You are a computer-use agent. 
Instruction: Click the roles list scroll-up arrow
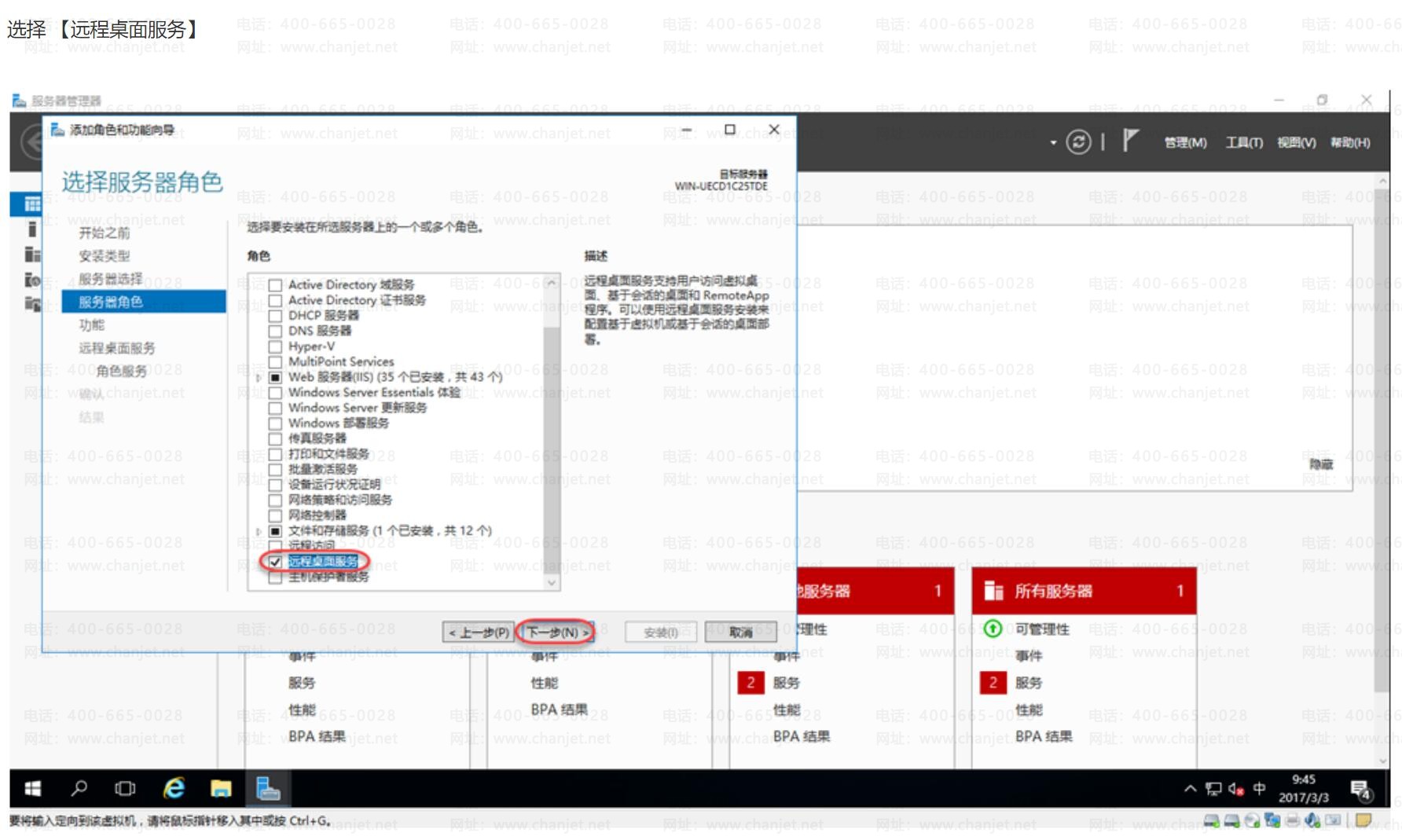(x=552, y=282)
